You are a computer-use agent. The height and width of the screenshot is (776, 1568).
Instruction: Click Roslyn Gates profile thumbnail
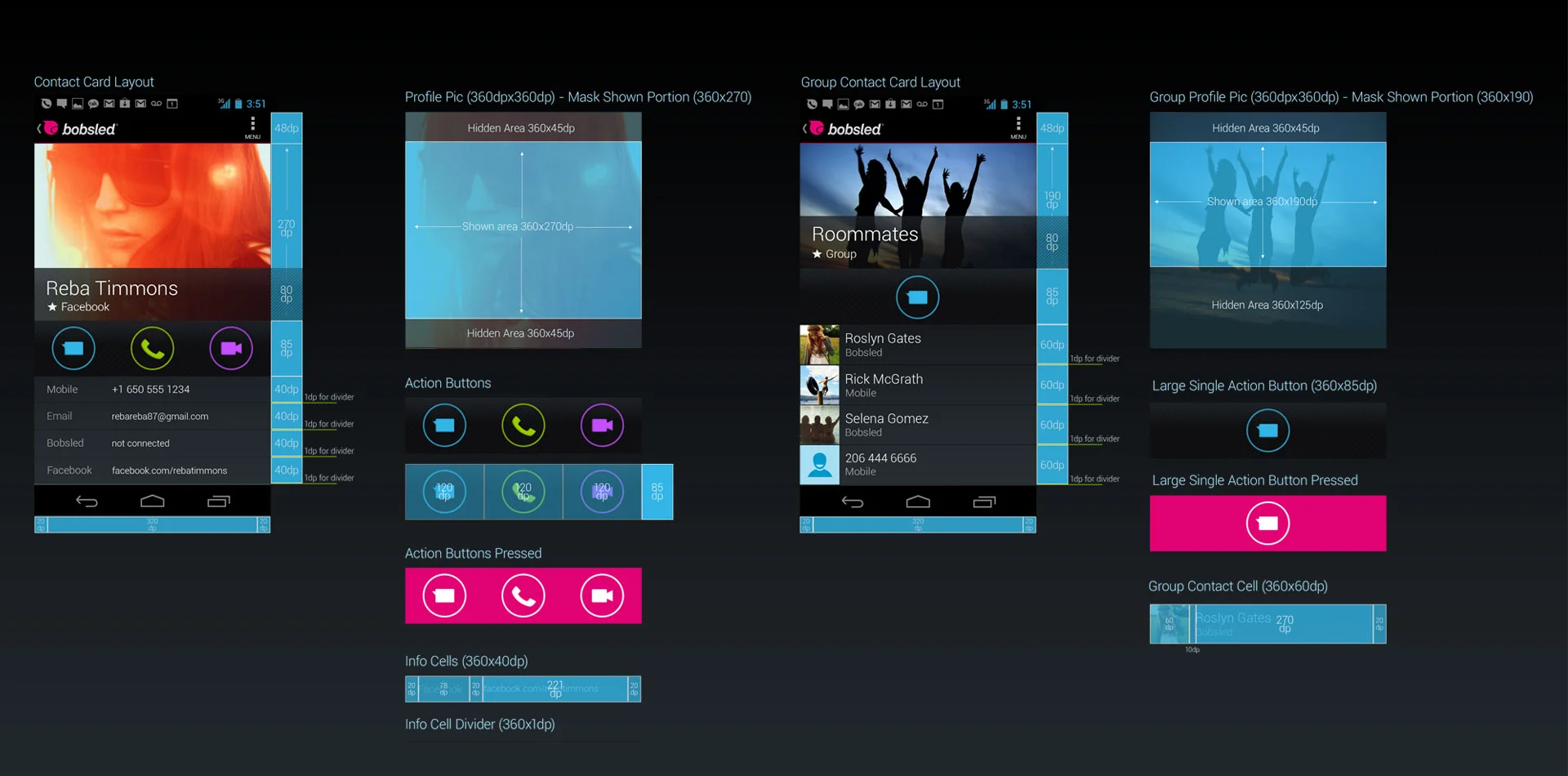coord(820,345)
